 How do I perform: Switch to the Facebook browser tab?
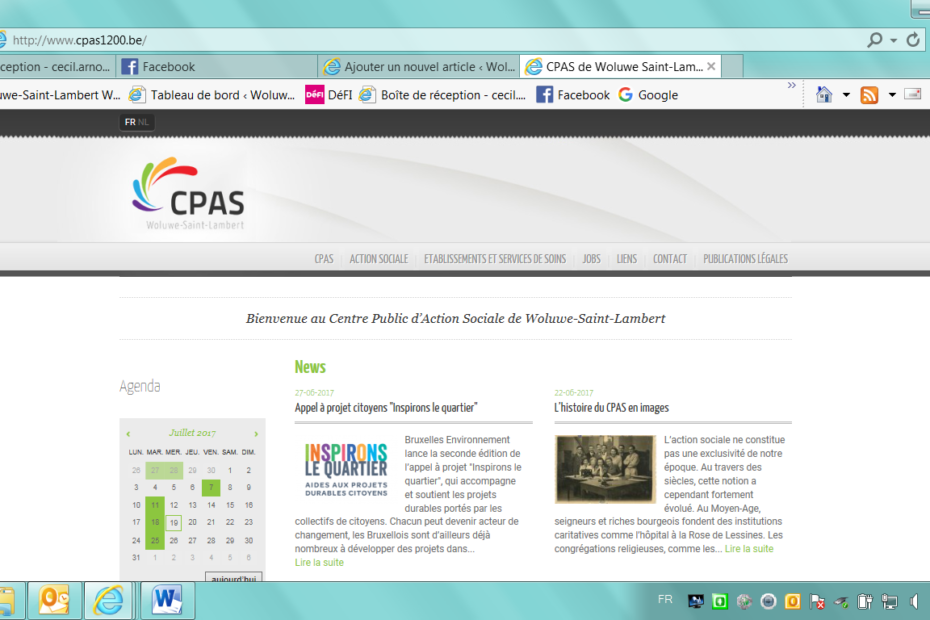(x=168, y=67)
